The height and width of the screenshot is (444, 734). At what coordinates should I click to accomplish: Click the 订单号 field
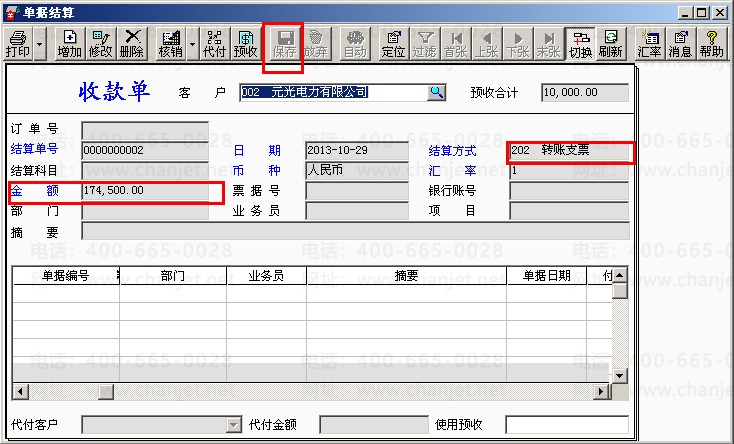(x=145, y=130)
